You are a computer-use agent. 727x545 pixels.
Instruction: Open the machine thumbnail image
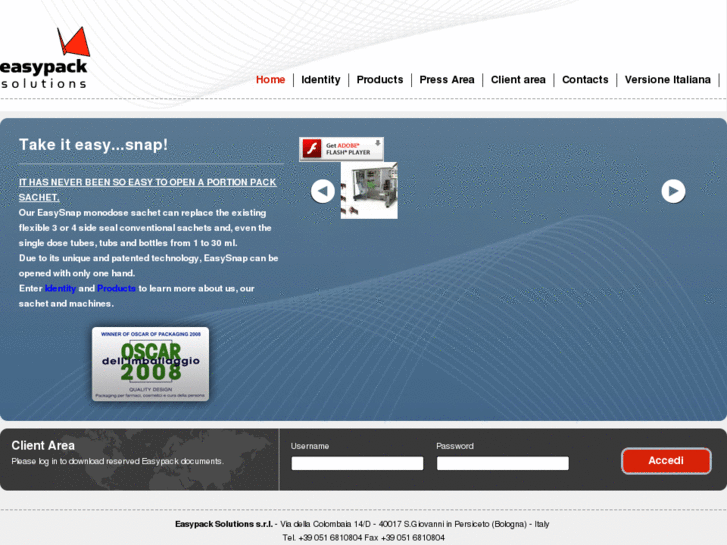click(369, 190)
